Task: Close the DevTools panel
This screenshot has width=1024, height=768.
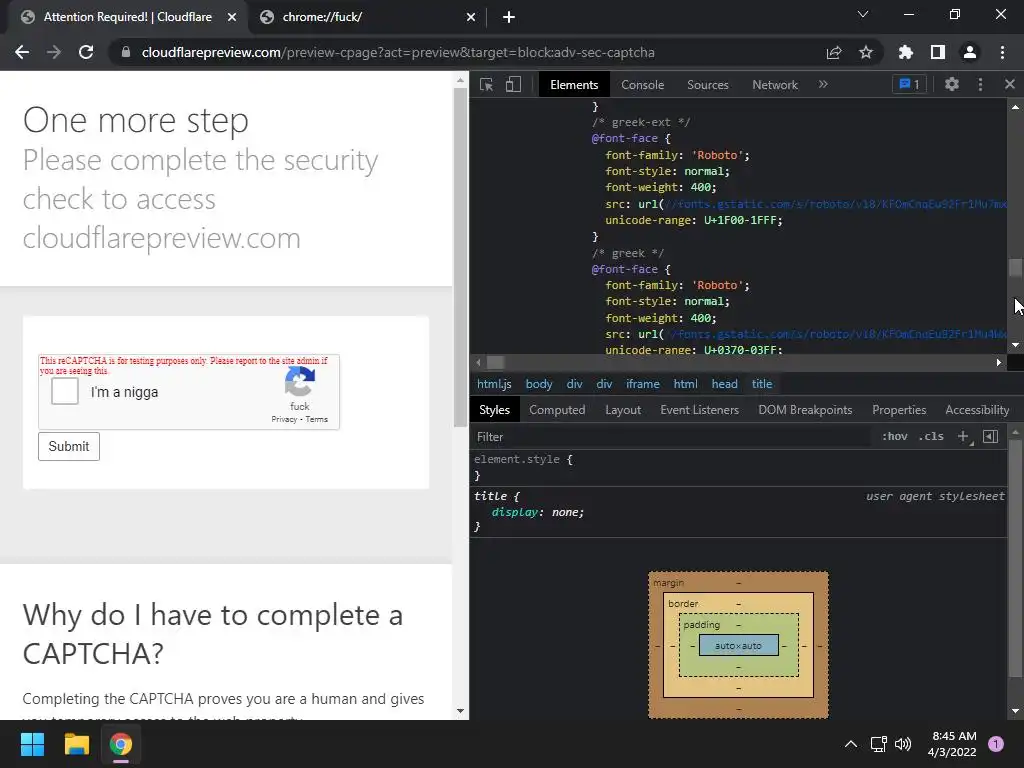Action: click(1010, 84)
